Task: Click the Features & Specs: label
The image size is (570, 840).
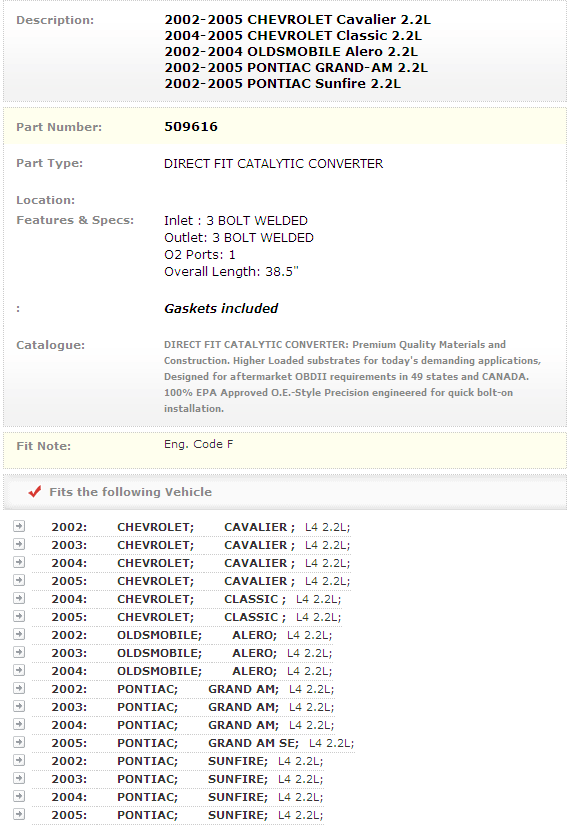Action: [x=75, y=220]
